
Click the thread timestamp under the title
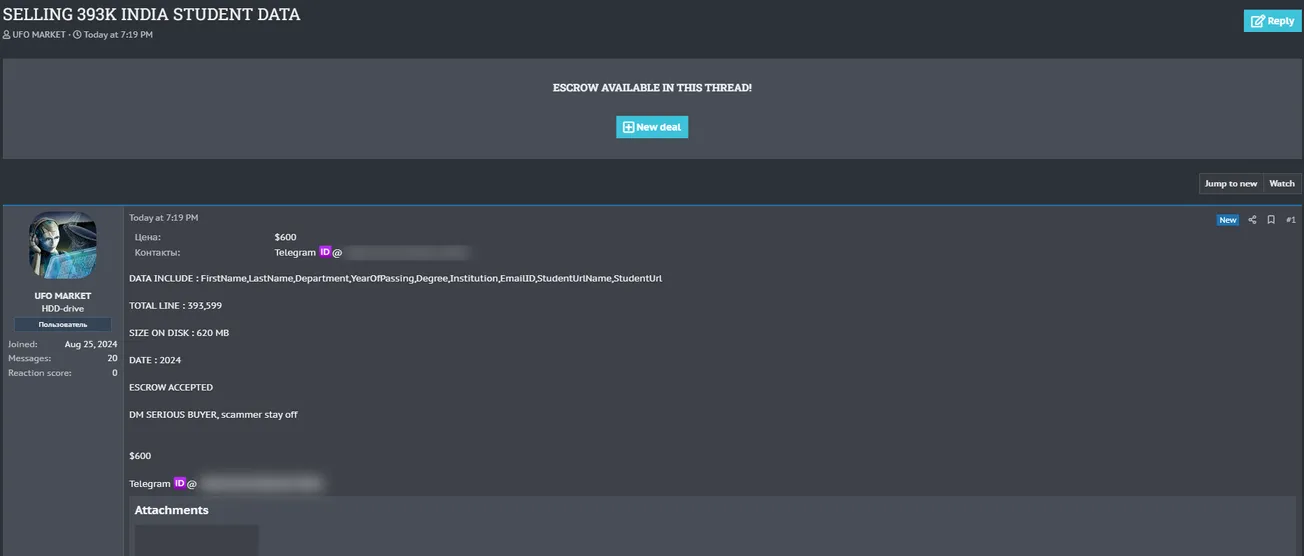[118, 35]
